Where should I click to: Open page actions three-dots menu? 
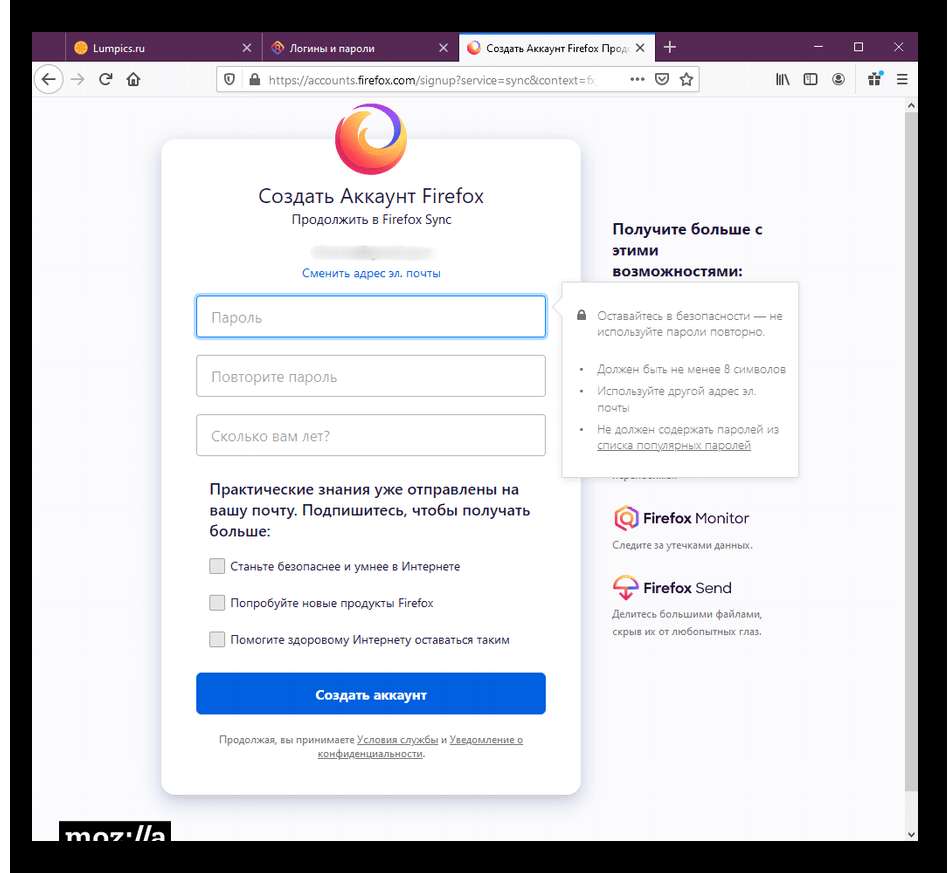[x=637, y=79]
